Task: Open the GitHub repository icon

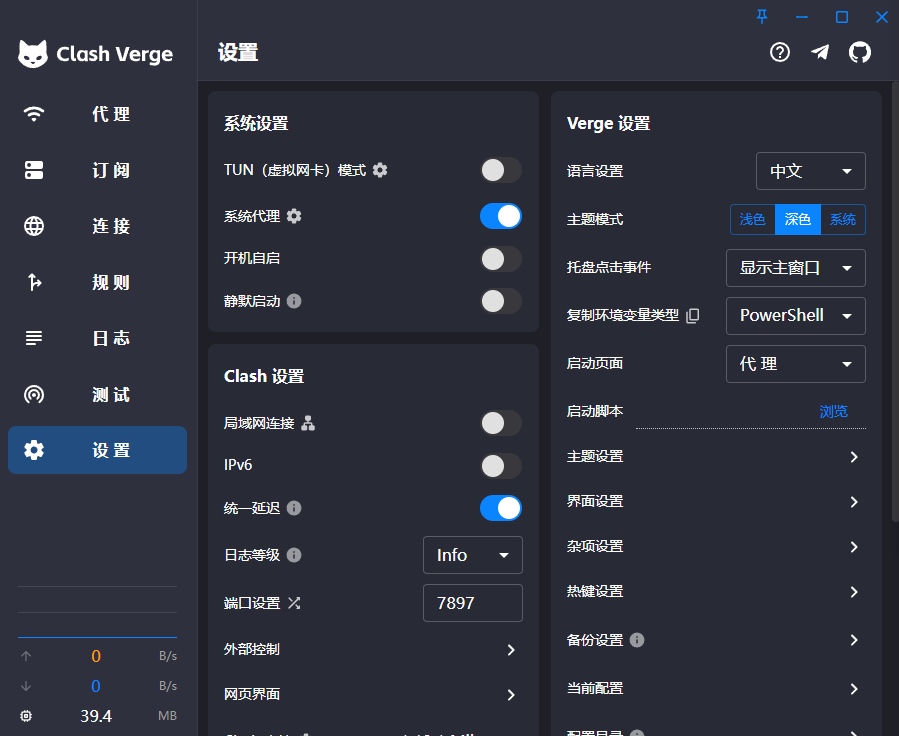Action: point(859,53)
